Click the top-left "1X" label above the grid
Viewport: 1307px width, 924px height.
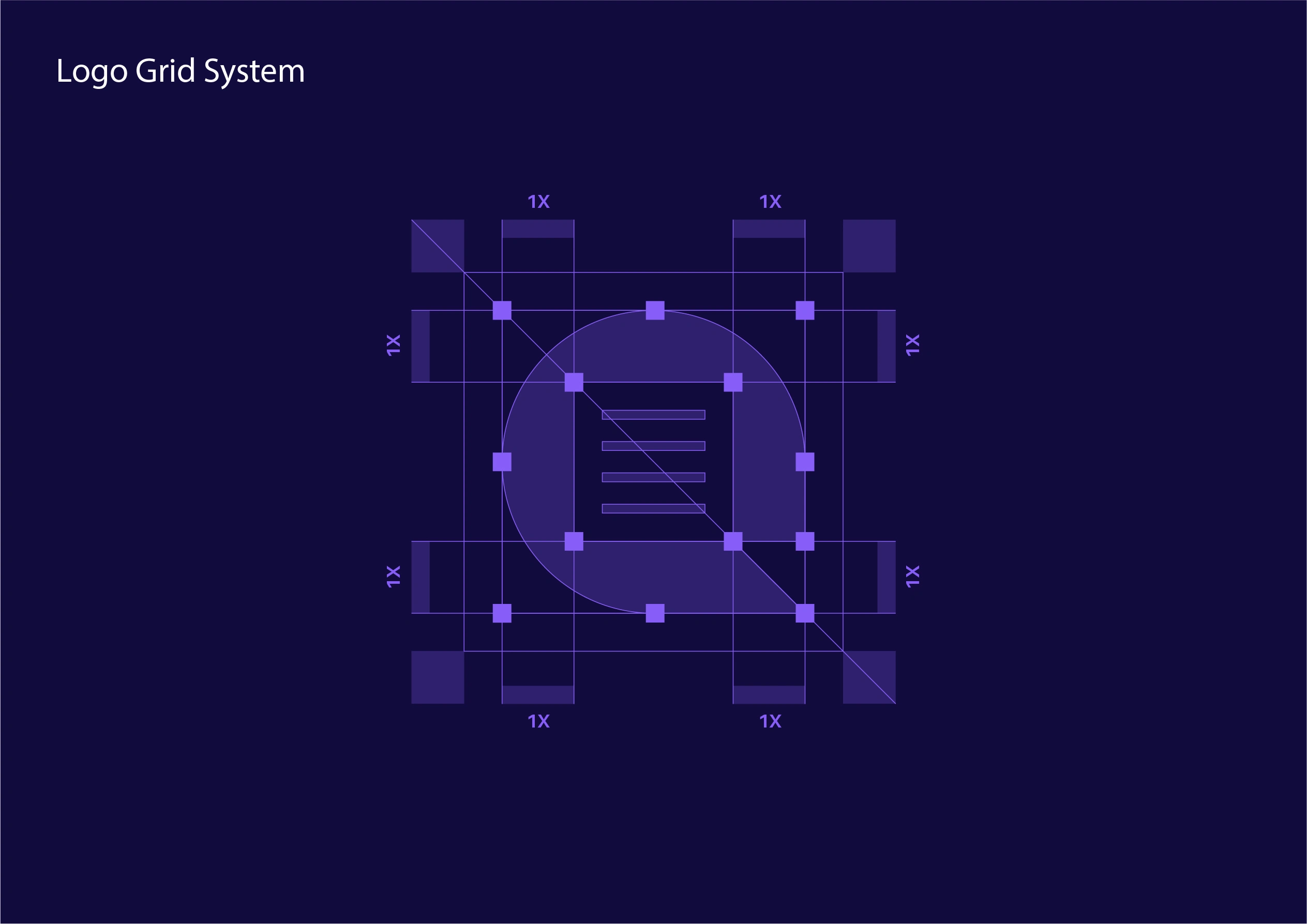click(538, 202)
